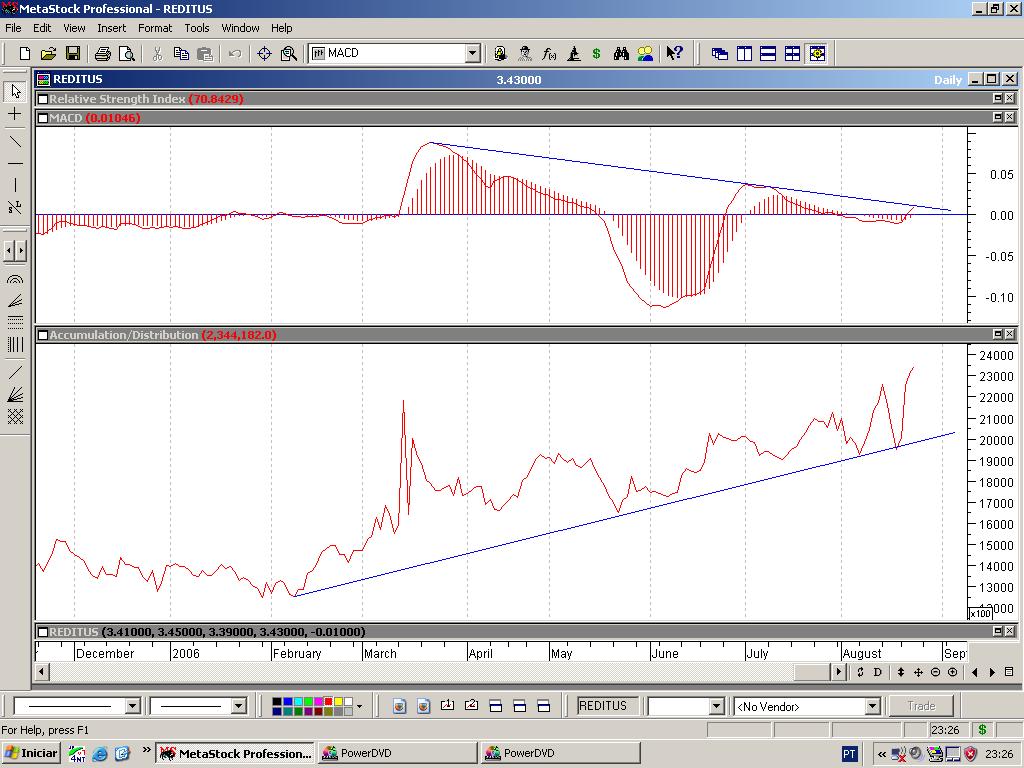
Task: Open the Indicator Builder function icon
Action: coord(549,54)
